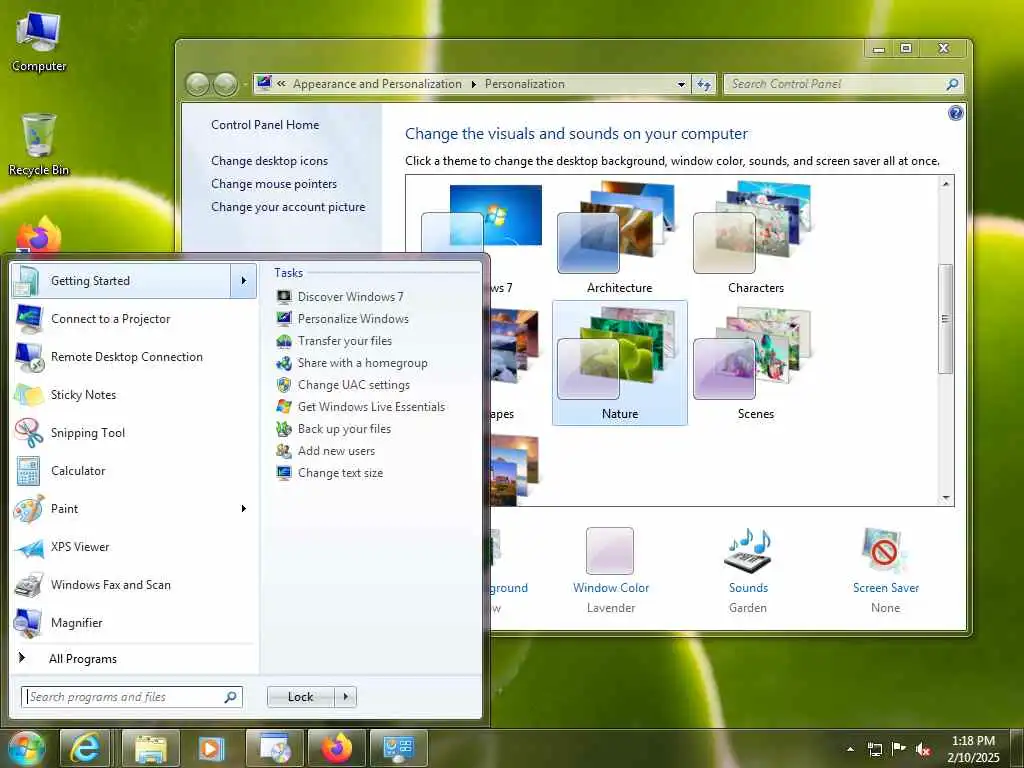Image resolution: width=1024 pixels, height=768 pixels.
Task: Select the Characters theme
Action: click(x=756, y=238)
